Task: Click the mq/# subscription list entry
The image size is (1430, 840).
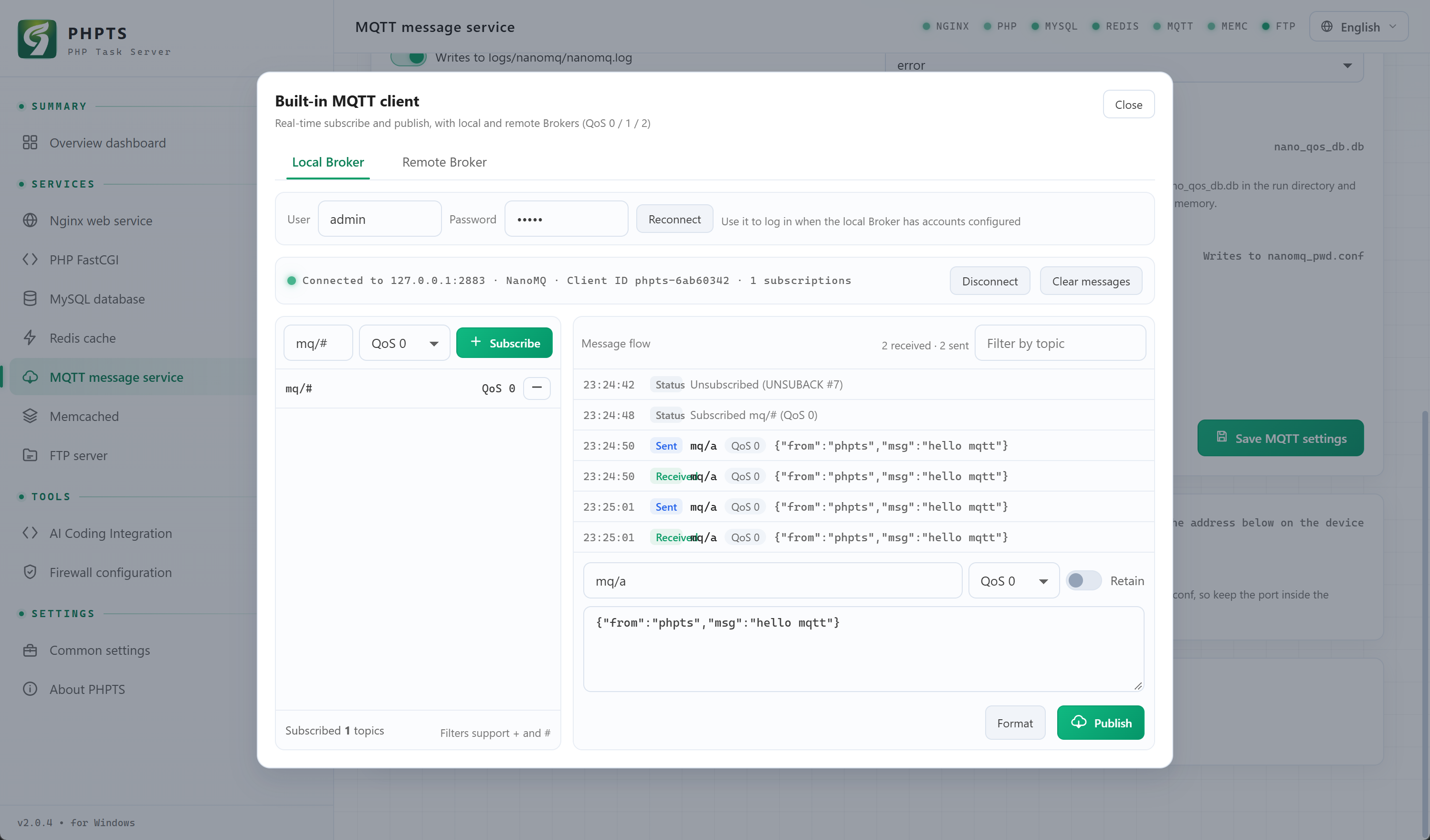Action: (418, 388)
